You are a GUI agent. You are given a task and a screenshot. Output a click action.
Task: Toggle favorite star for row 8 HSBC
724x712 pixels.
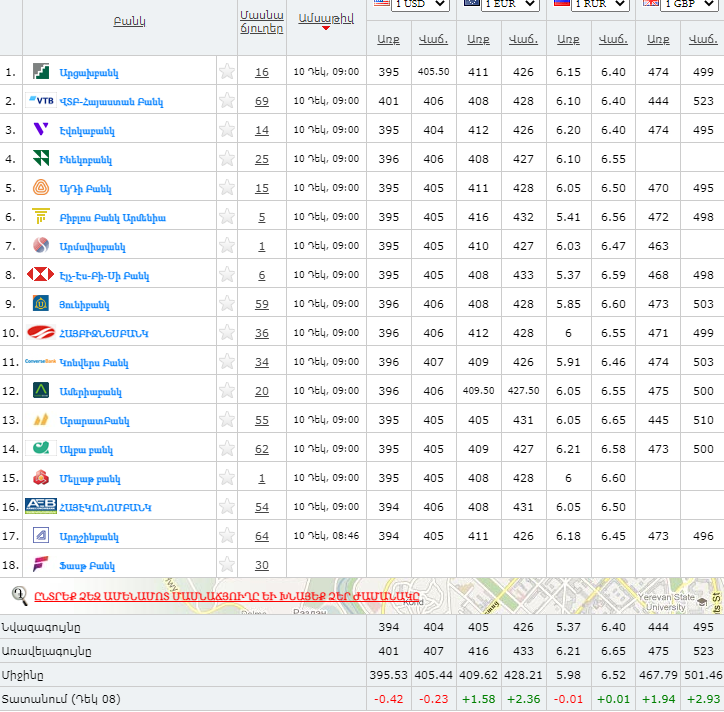coord(227,275)
